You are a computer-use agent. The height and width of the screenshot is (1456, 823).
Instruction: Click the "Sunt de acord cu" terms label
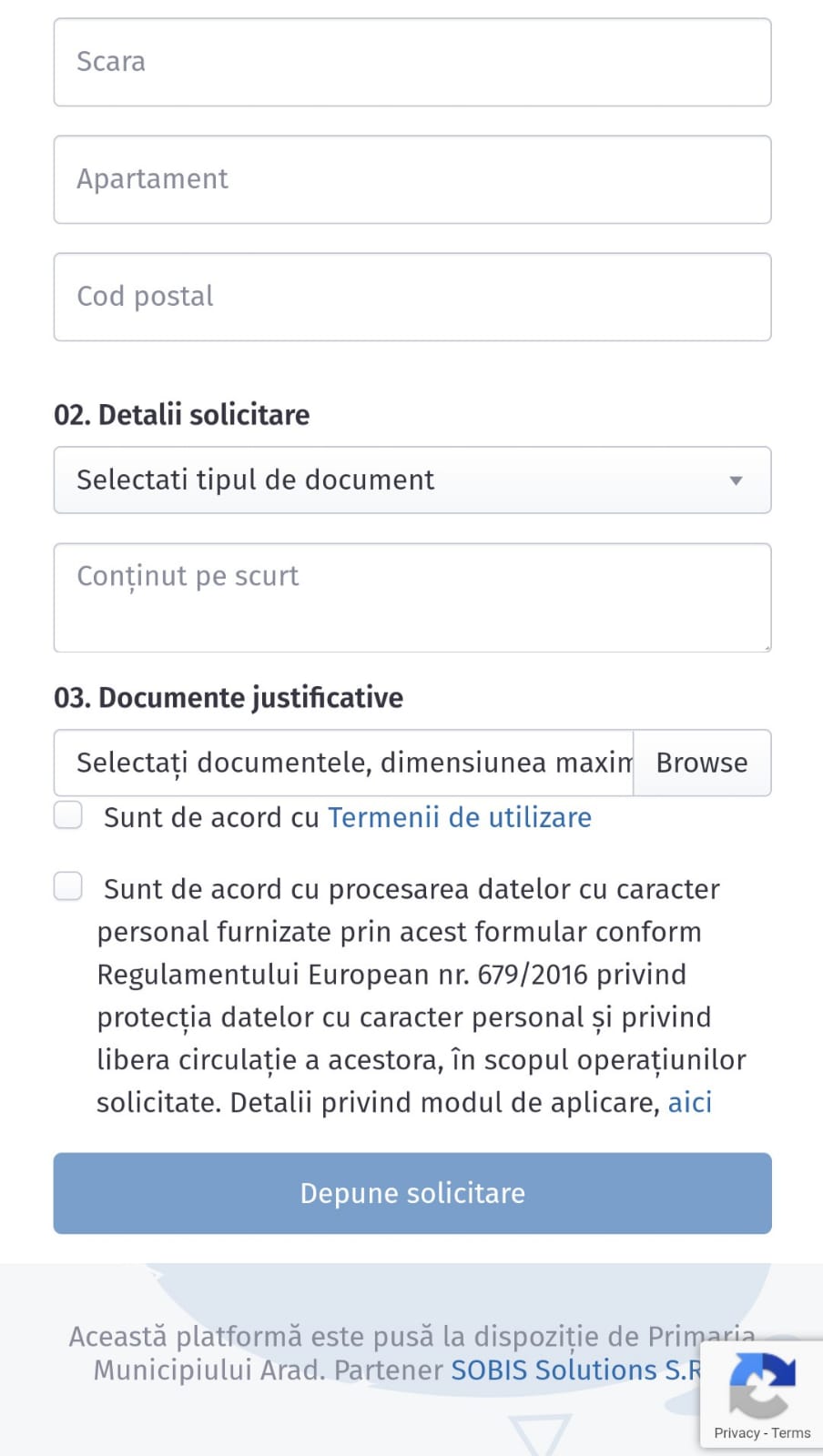[210, 817]
